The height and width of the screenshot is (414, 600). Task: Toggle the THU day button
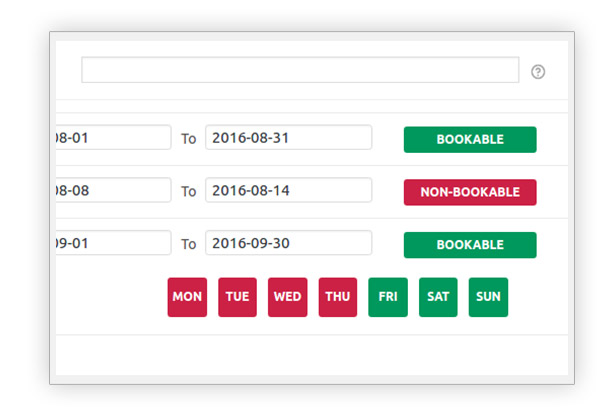pos(338,297)
